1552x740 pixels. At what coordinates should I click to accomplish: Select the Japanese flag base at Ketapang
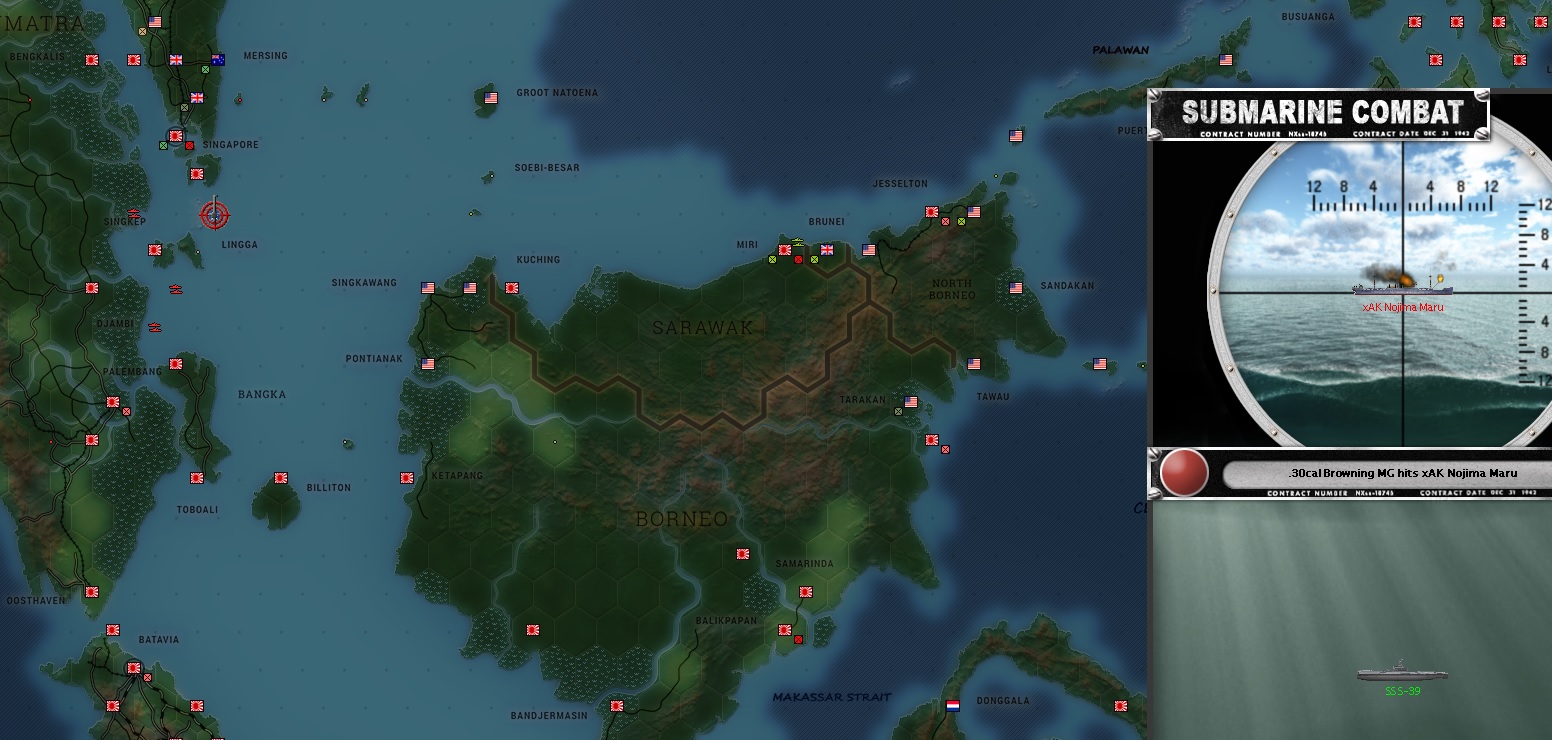tap(407, 478)
